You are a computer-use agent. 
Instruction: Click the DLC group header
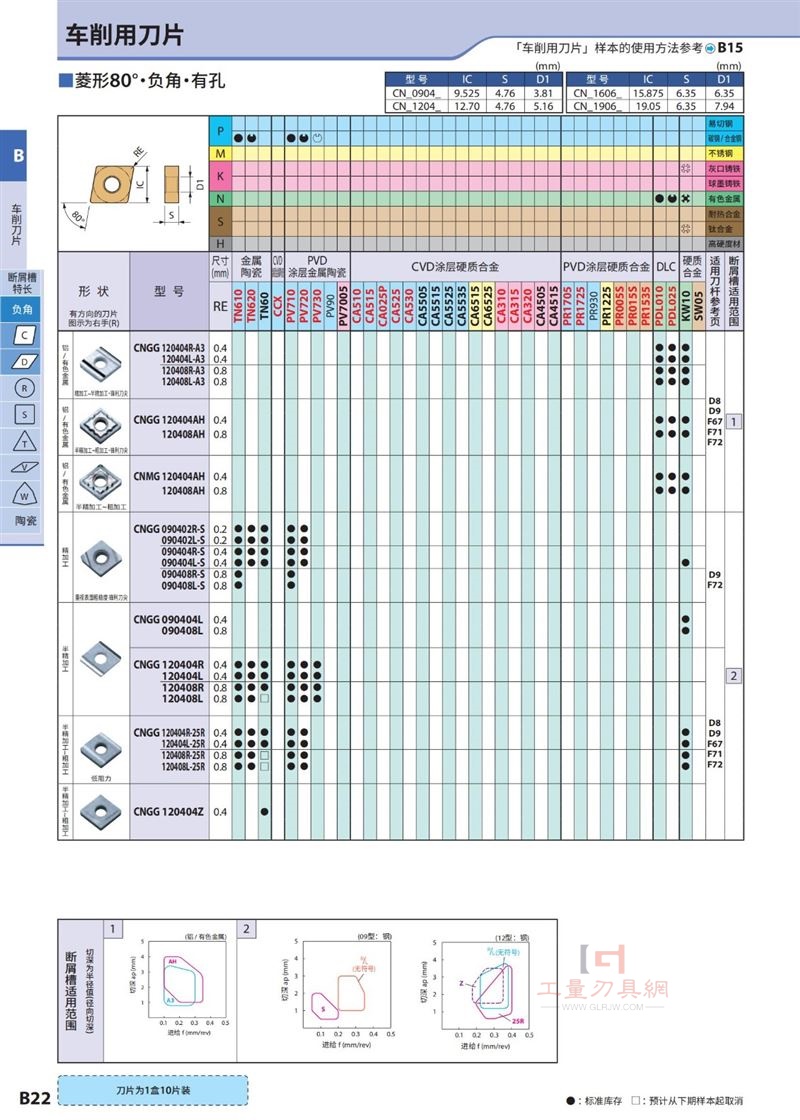click(x=666, y=266)
